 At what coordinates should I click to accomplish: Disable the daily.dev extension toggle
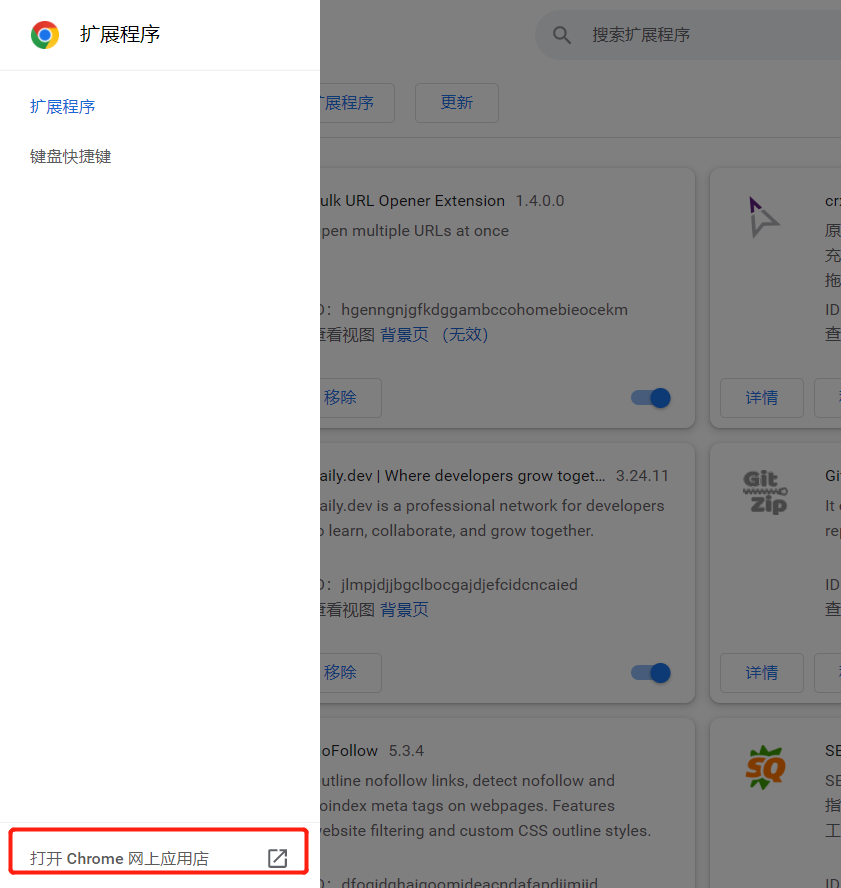click(651, 673)
